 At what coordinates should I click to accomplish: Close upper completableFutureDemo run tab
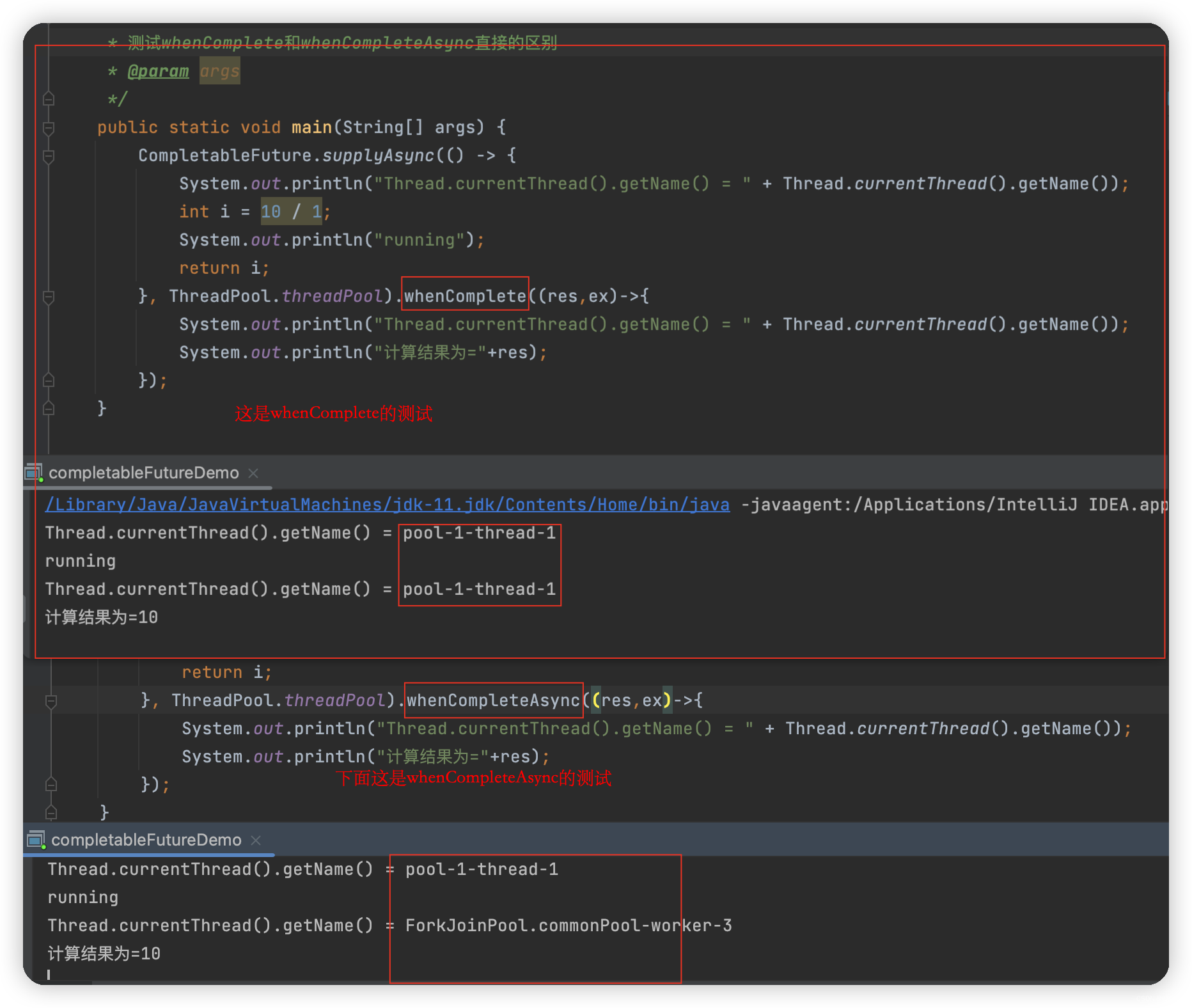253,473
